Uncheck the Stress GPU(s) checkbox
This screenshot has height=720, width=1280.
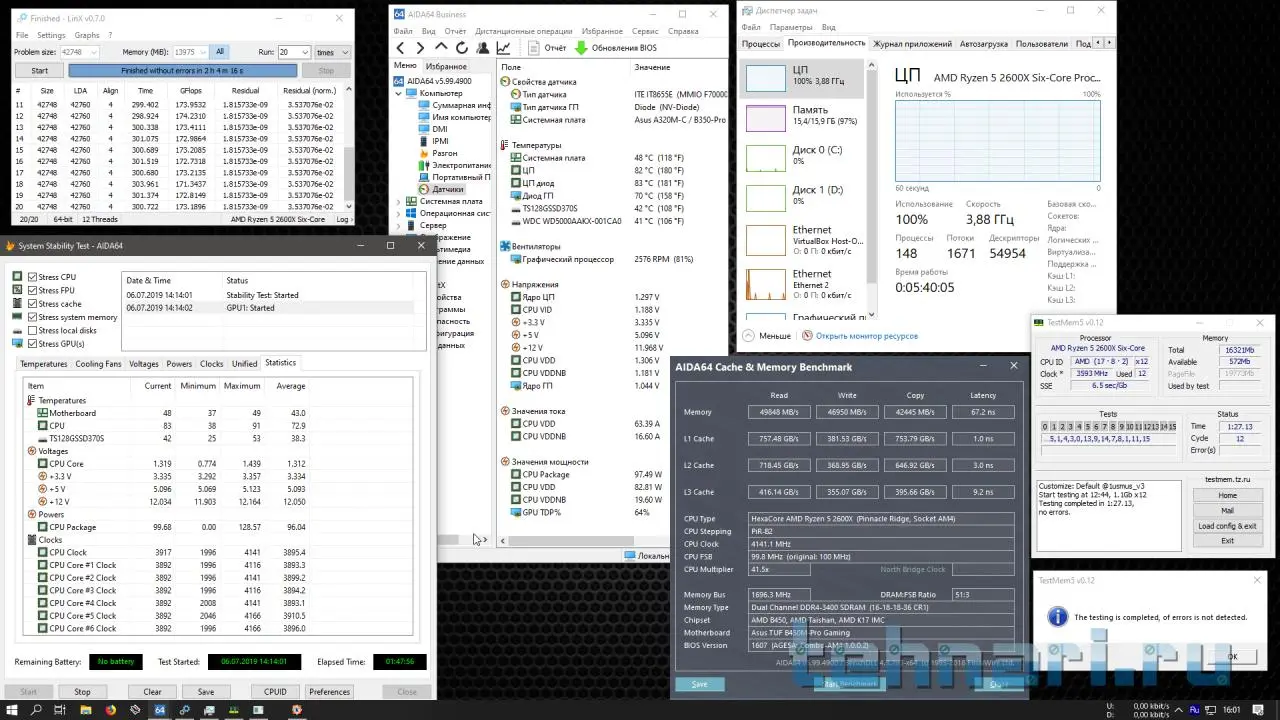click(33, 344)
